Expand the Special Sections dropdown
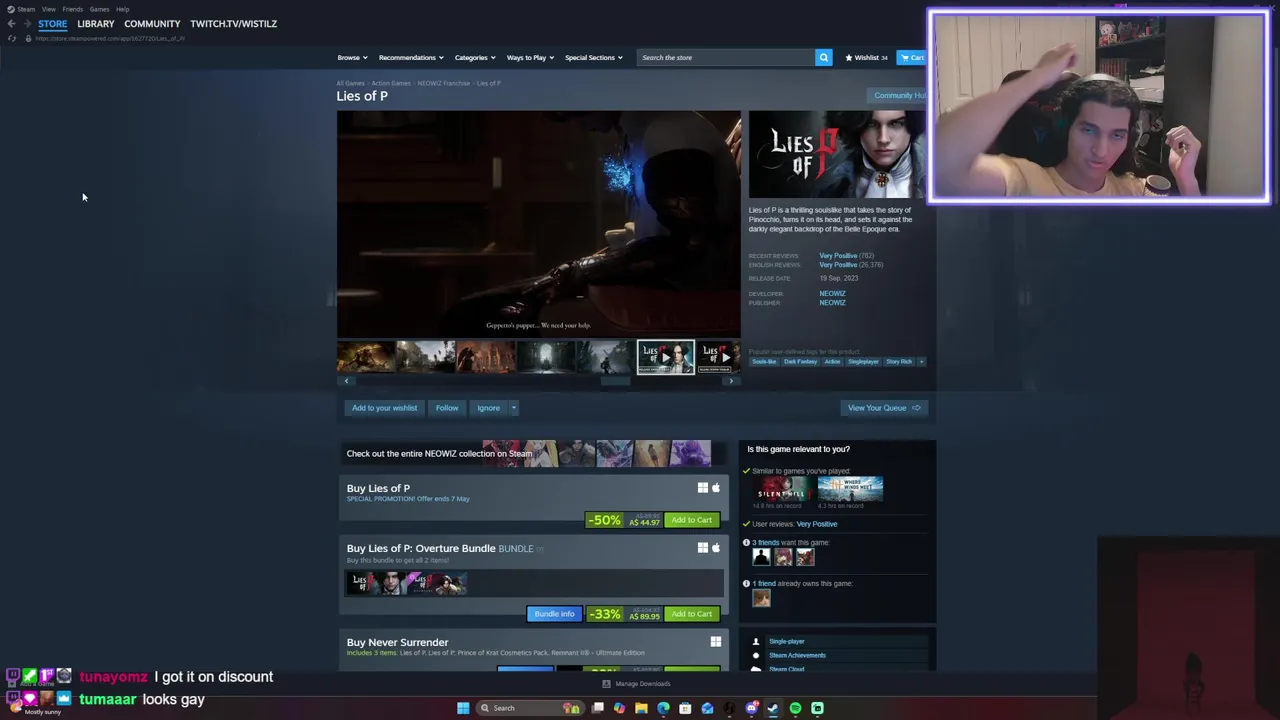The image size is (1280, 720). [x=593, y=57]
